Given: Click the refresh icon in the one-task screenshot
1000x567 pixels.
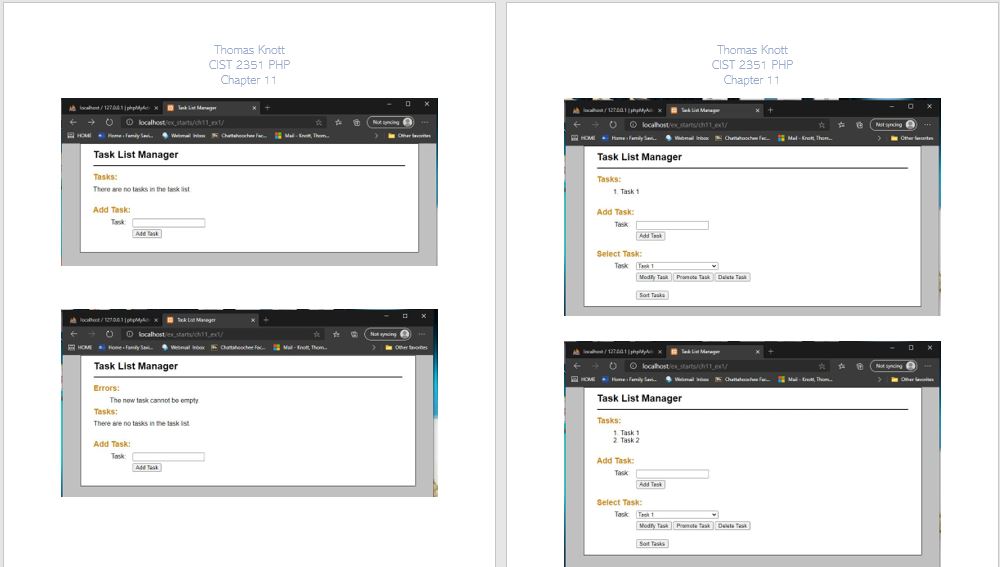Looking at the screenshot, I should click(613, 125).
